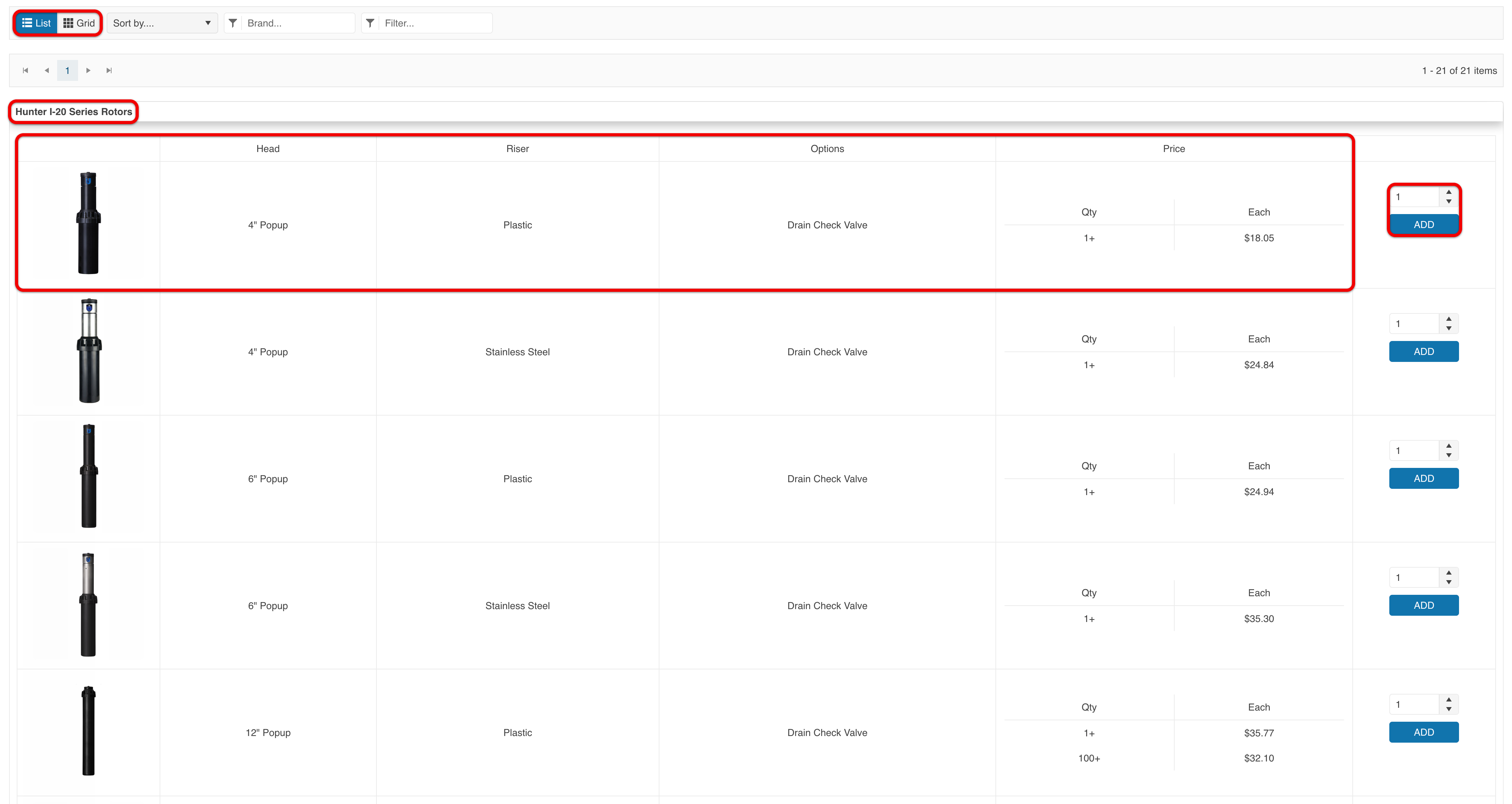Click the Brand filter funnel icon
The image size is (1512, 804).
[233, 23]
